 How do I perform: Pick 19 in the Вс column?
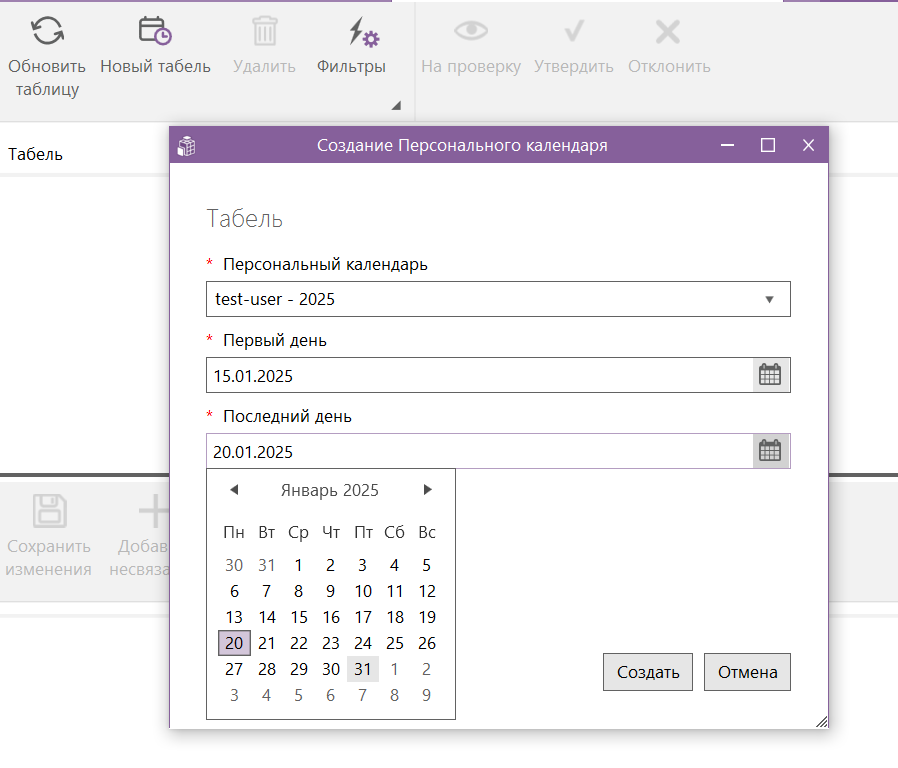tap(427, 617)
